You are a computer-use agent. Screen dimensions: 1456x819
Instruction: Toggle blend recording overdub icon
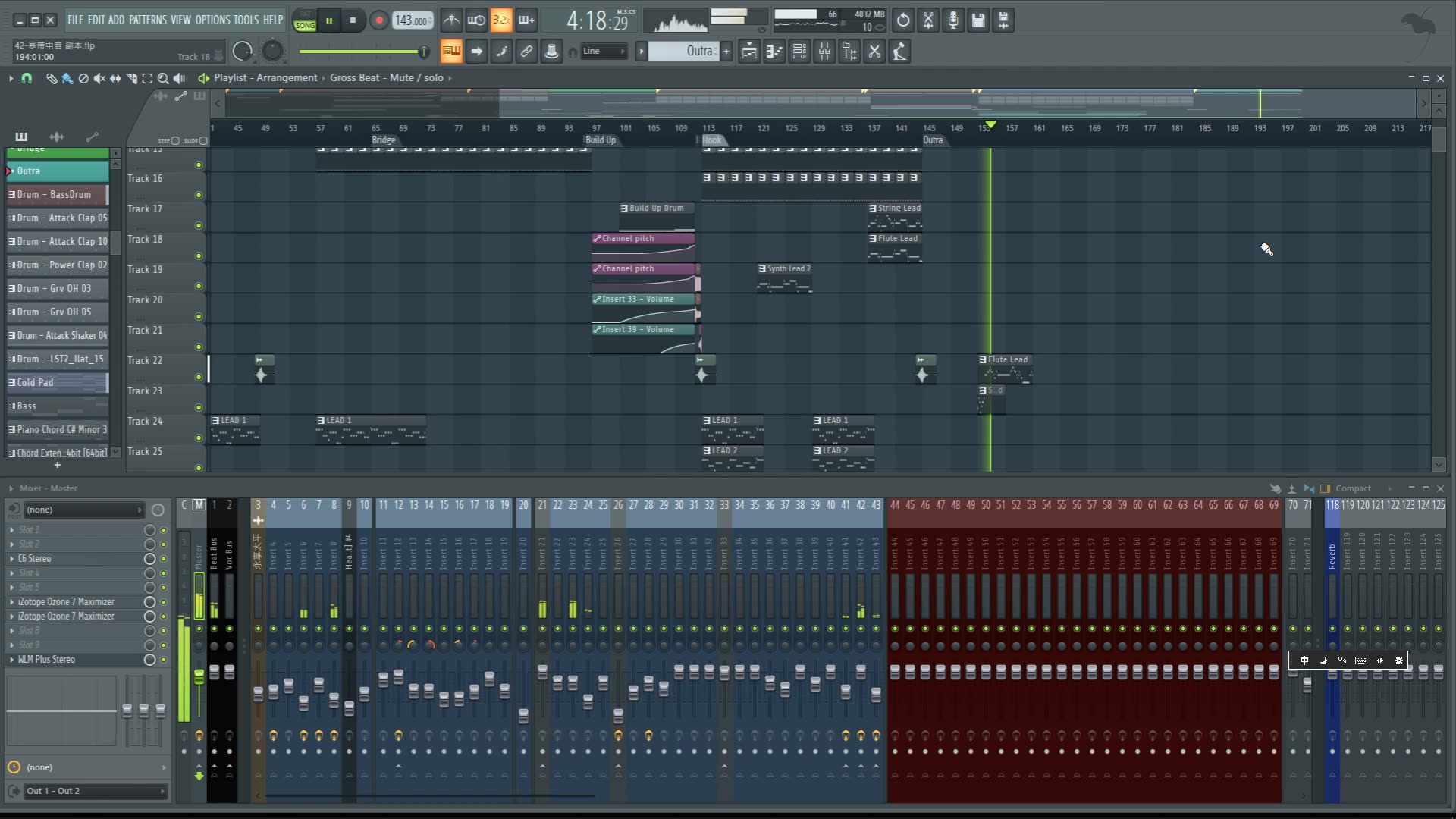pyautogui.click(x=526, y=20)
